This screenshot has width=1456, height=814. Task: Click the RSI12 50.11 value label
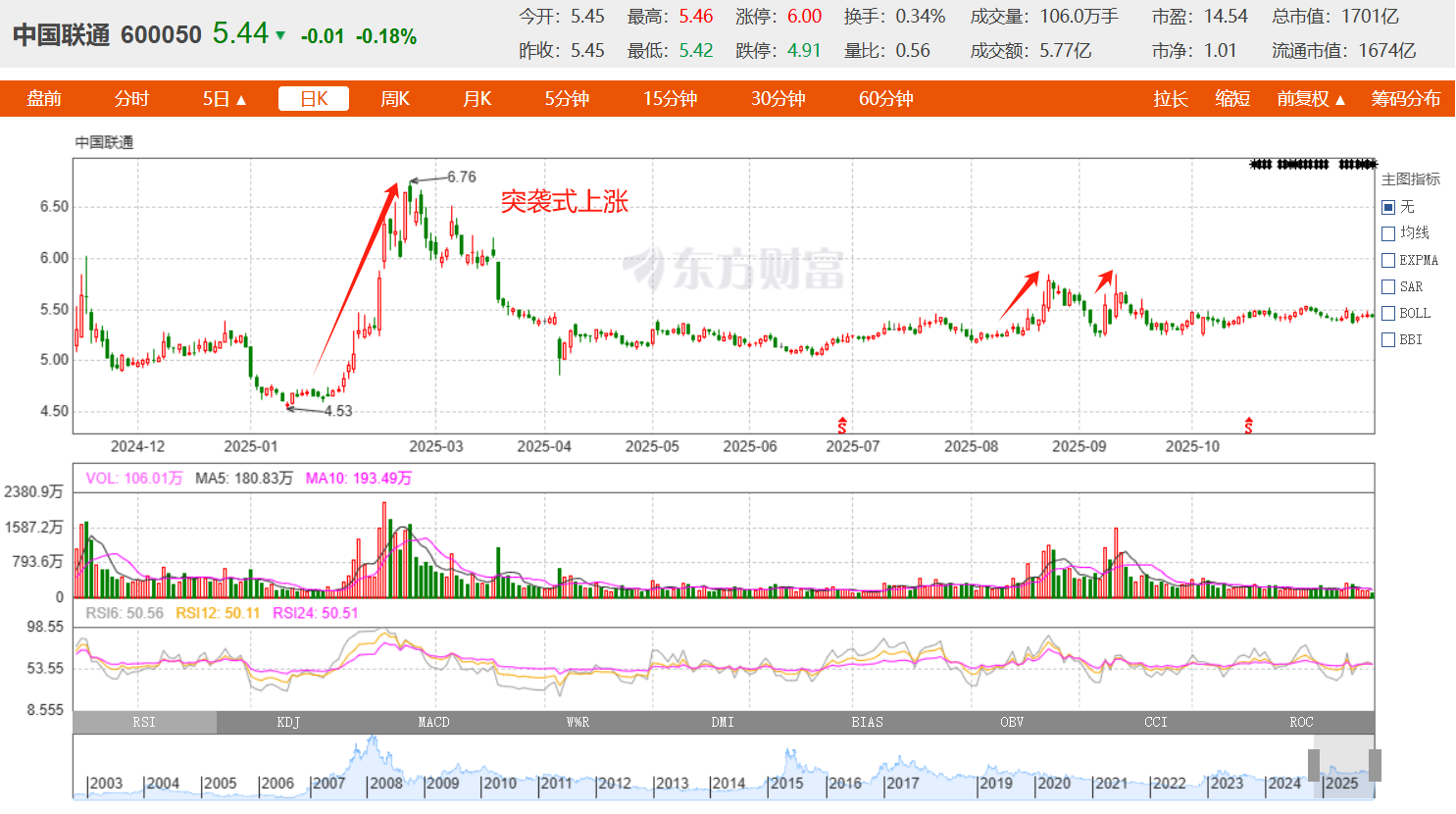point(218,613)
